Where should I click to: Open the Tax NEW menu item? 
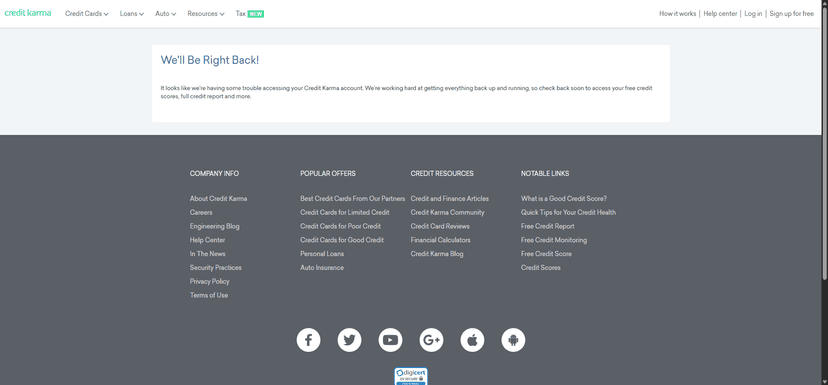pyautogui.click(x=250, y=14)
